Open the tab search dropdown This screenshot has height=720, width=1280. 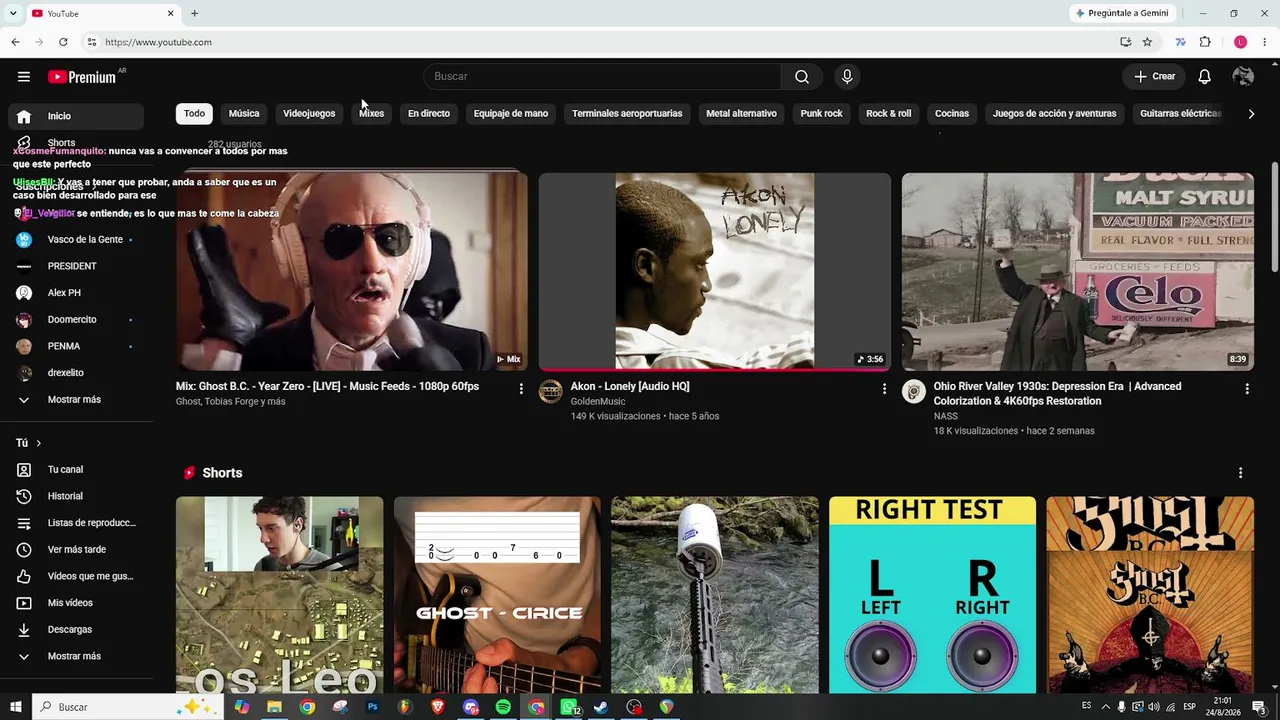(13, 13)
